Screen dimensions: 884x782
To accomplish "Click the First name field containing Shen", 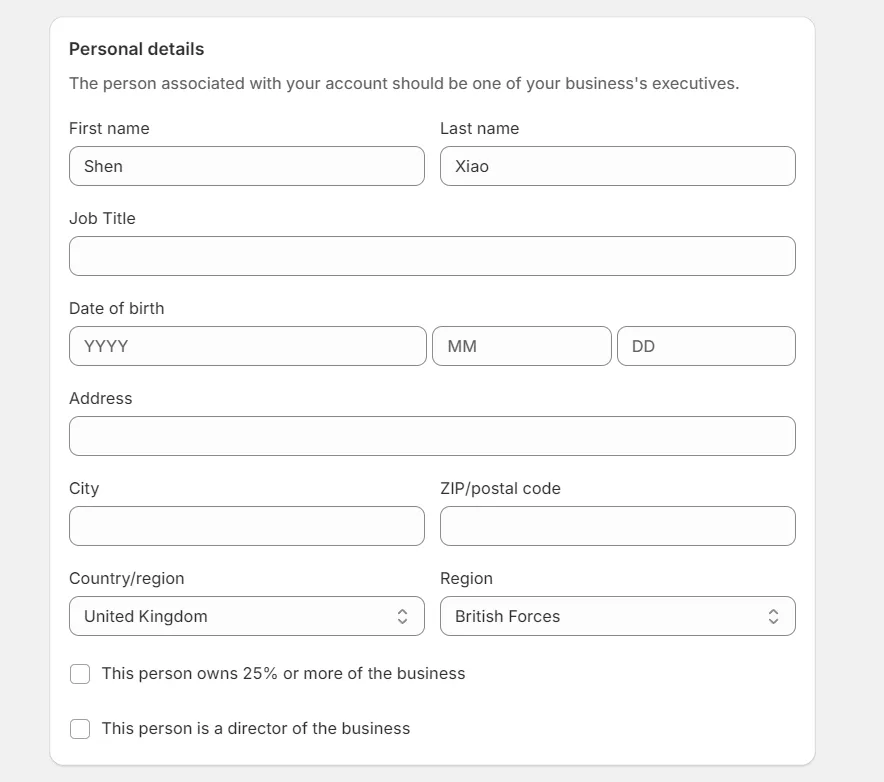I will click(x=246, y=166).
